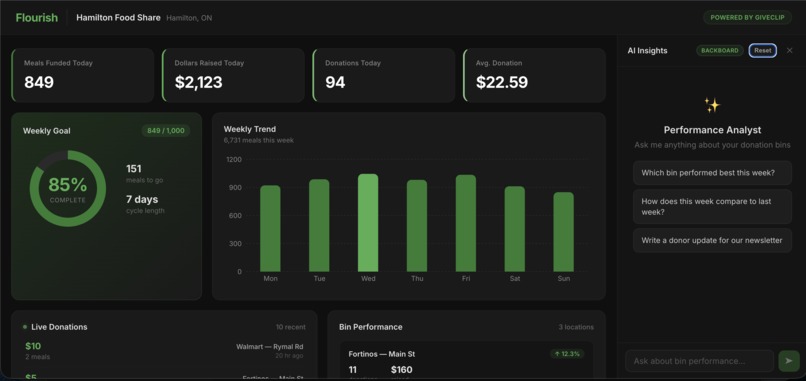Screen dimensions: 806x381
Task: Open the Donations Today card
Action: (384, 75)
